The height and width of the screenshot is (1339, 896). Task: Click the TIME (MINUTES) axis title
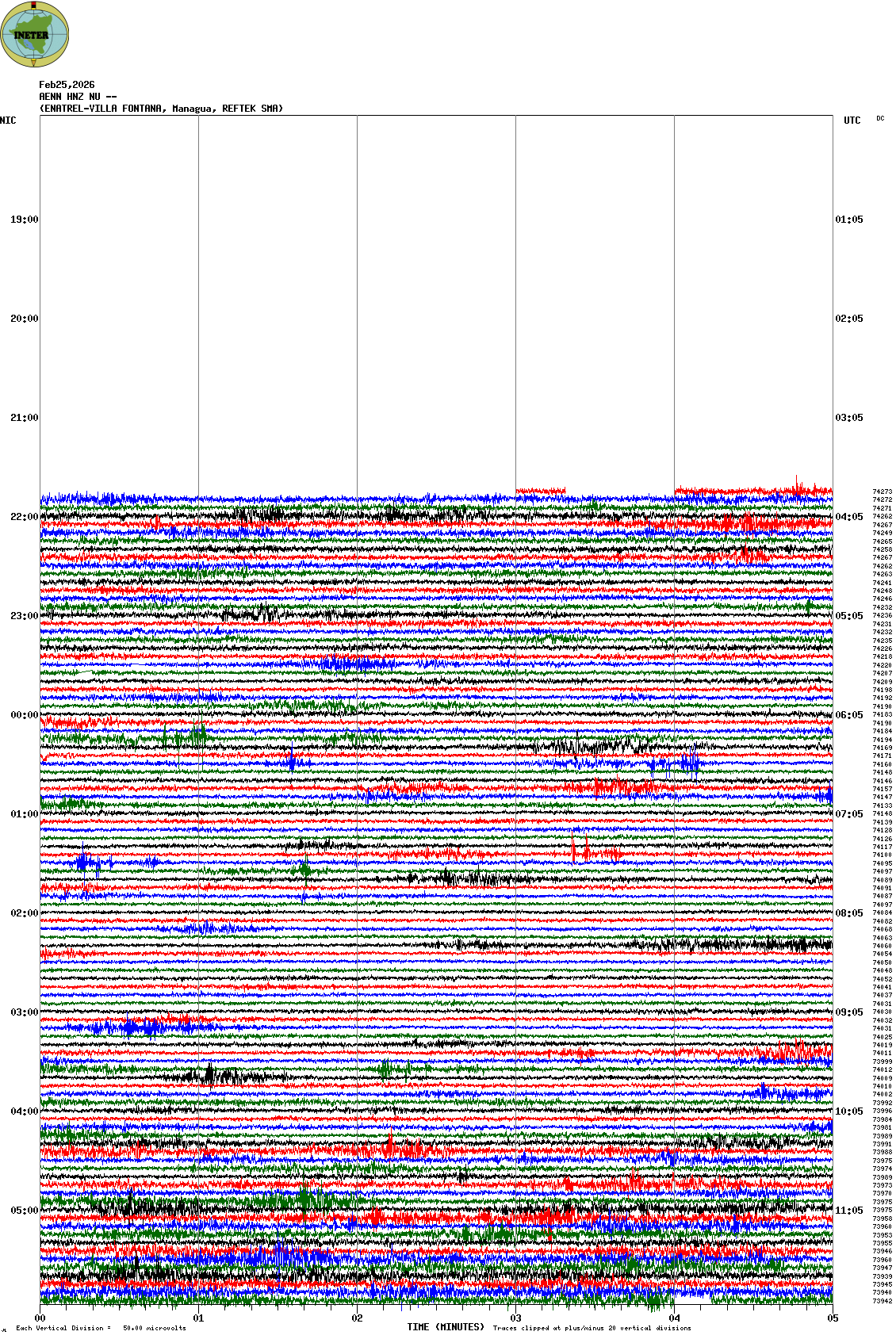[x=446, y=1327]
